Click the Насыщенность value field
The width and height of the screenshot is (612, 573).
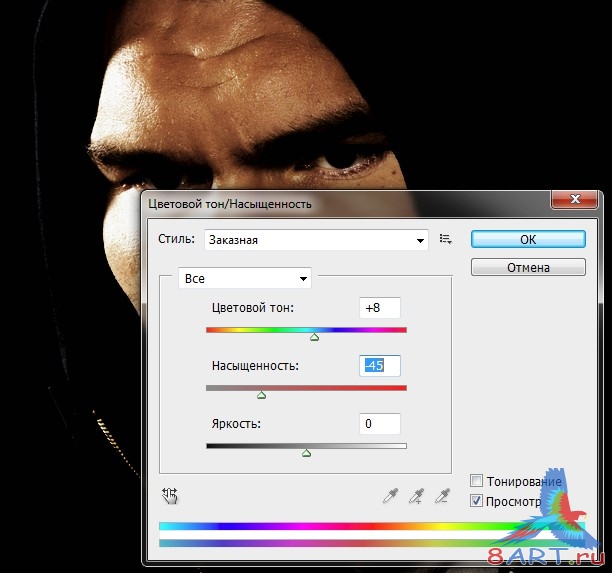click(x=380, y=366)
